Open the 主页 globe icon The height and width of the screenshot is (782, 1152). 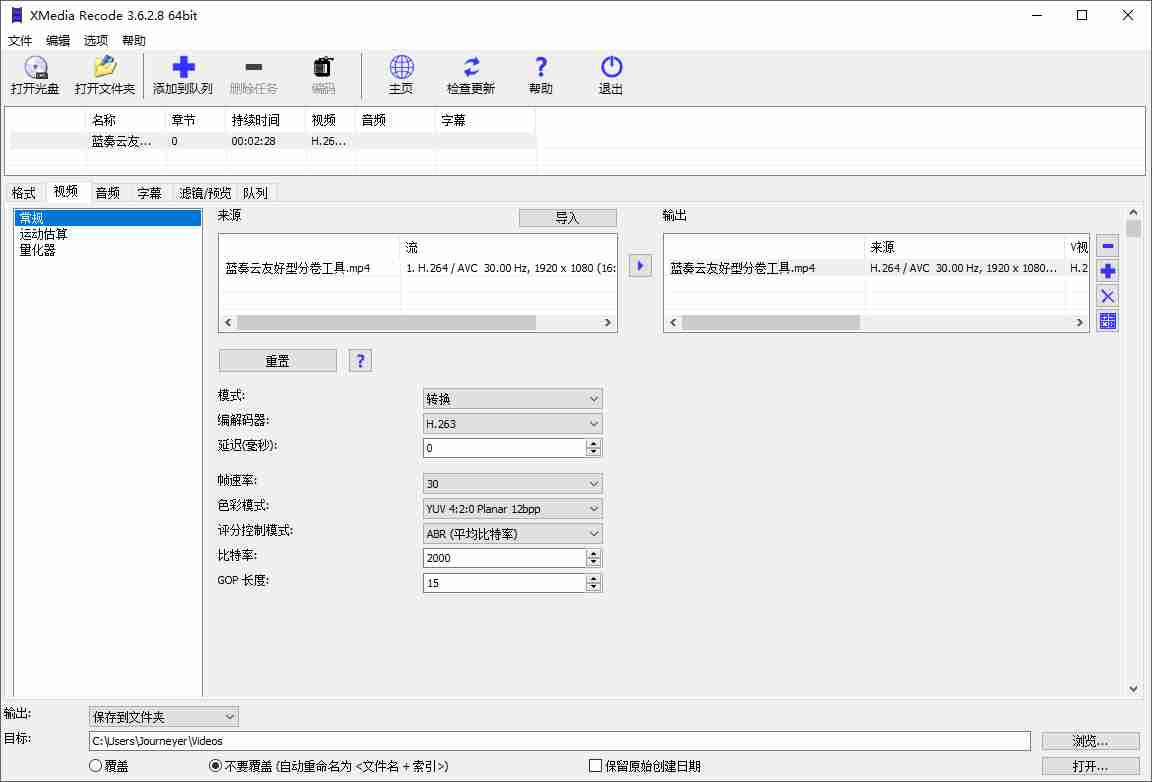(x=401, y=68)
